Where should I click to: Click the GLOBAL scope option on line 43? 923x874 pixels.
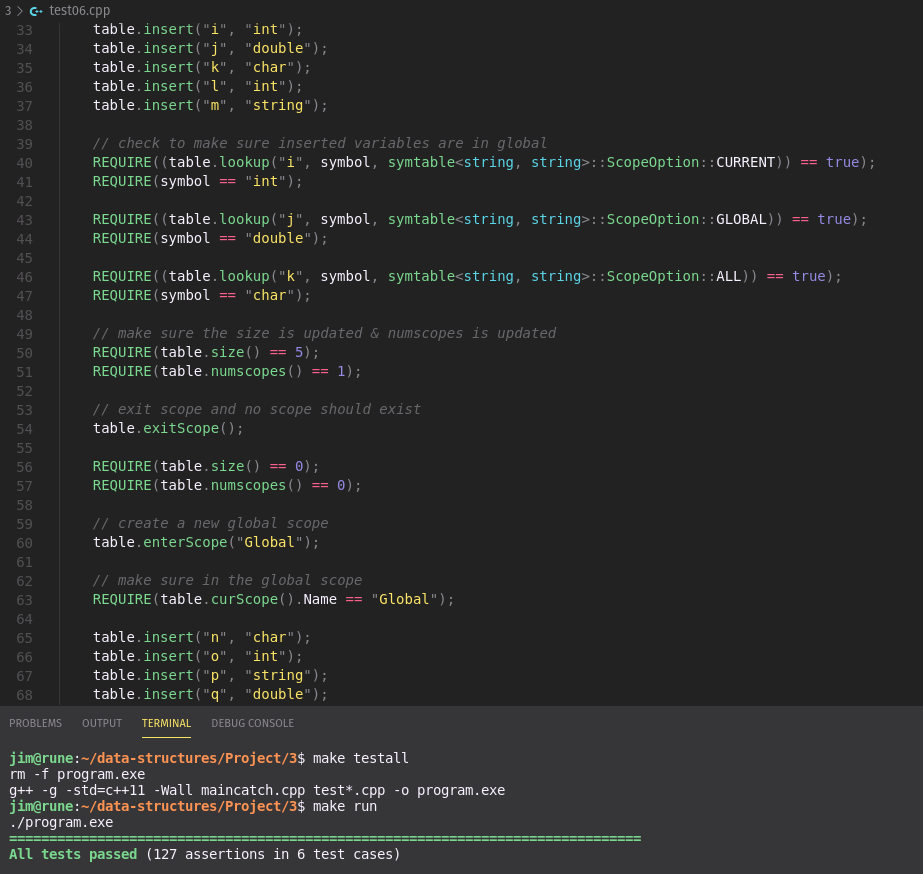[x=741, y=219]
